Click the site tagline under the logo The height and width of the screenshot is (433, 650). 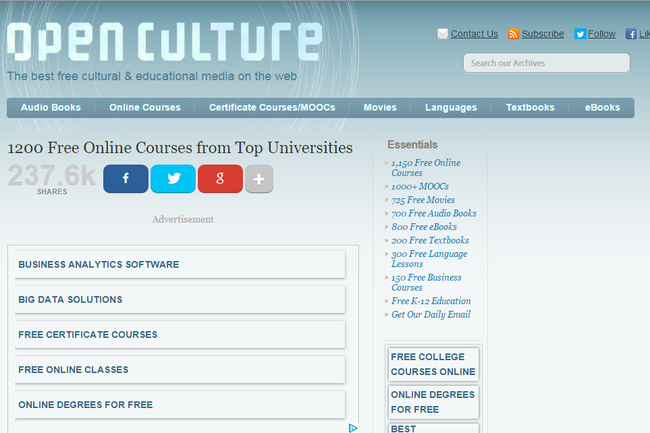click(152, 76)
